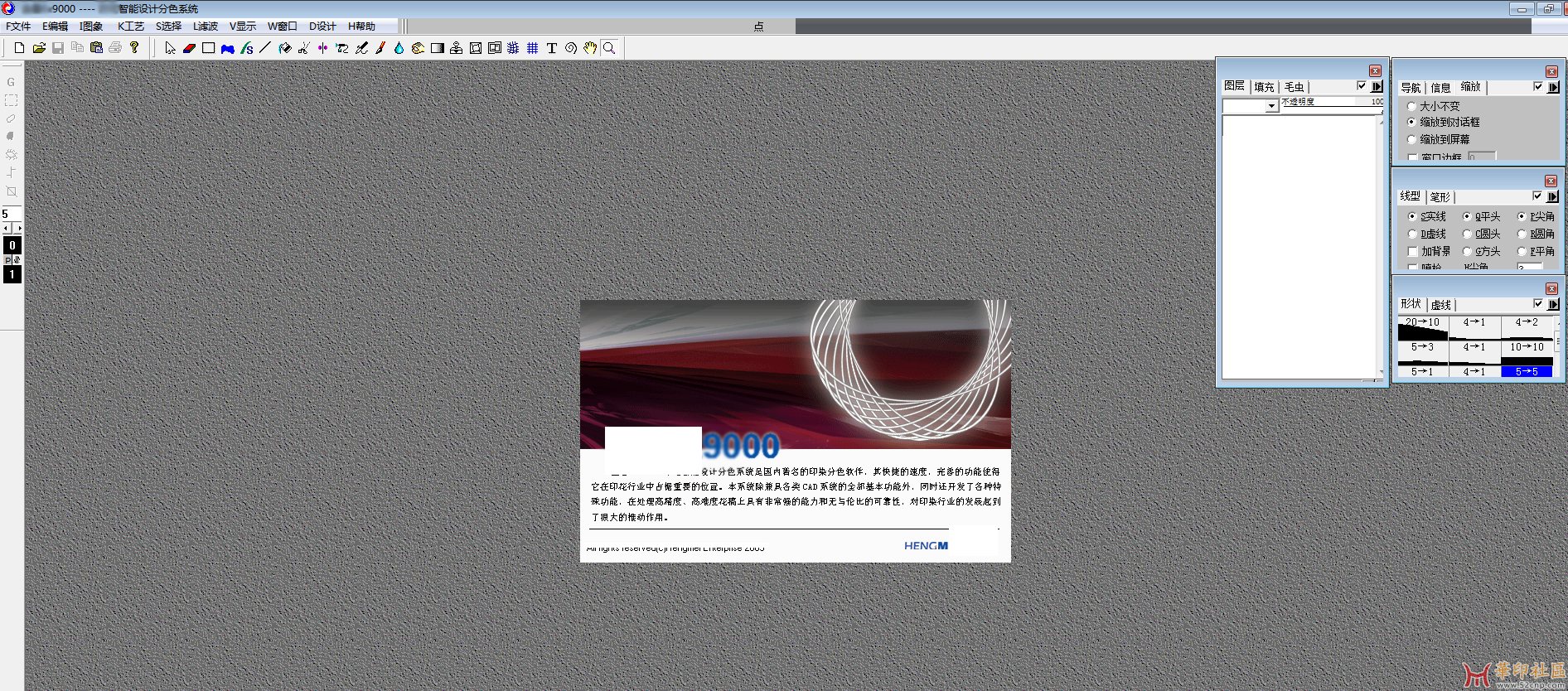The width and height of the screenshot is (1568, 691).
Task: Select the magnifier Zoom tool
Action: click(x=609, y=48)
